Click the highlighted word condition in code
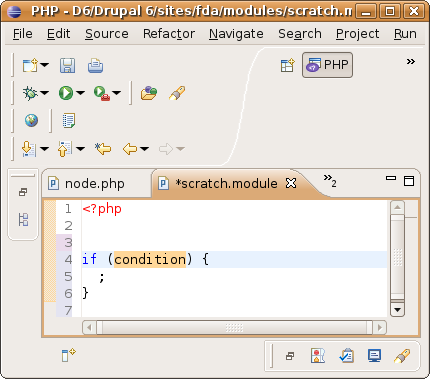This screenshot has height=379, width=430. tap(150, 259)
